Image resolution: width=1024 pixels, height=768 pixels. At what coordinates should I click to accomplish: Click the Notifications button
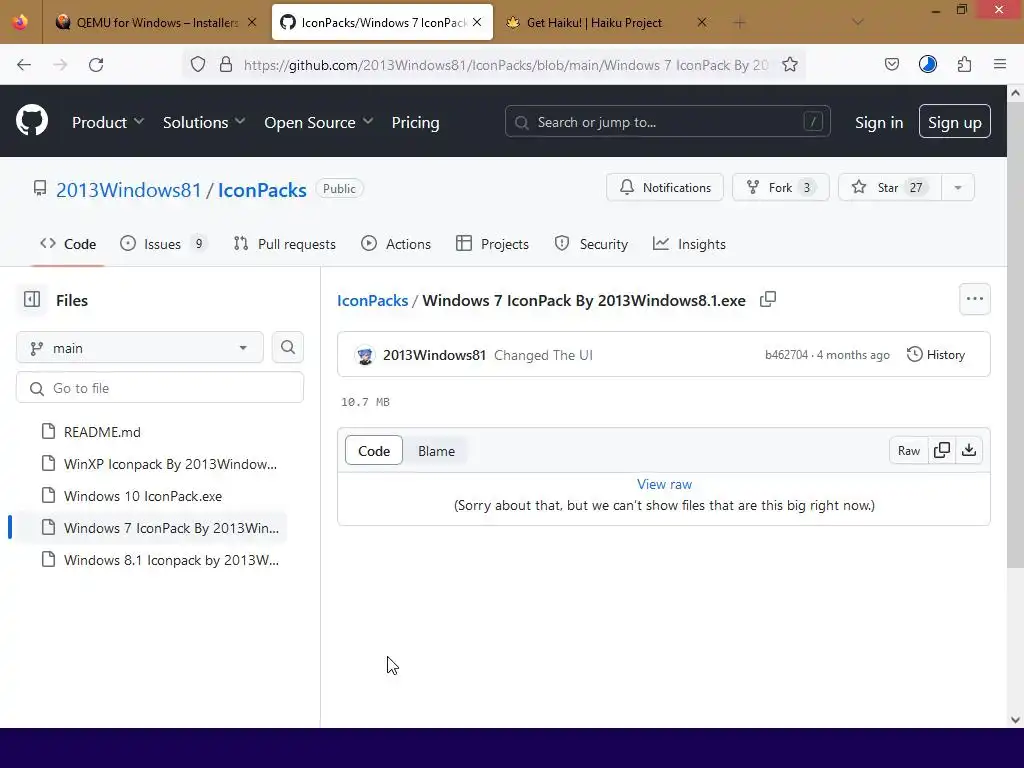point(665,187)
